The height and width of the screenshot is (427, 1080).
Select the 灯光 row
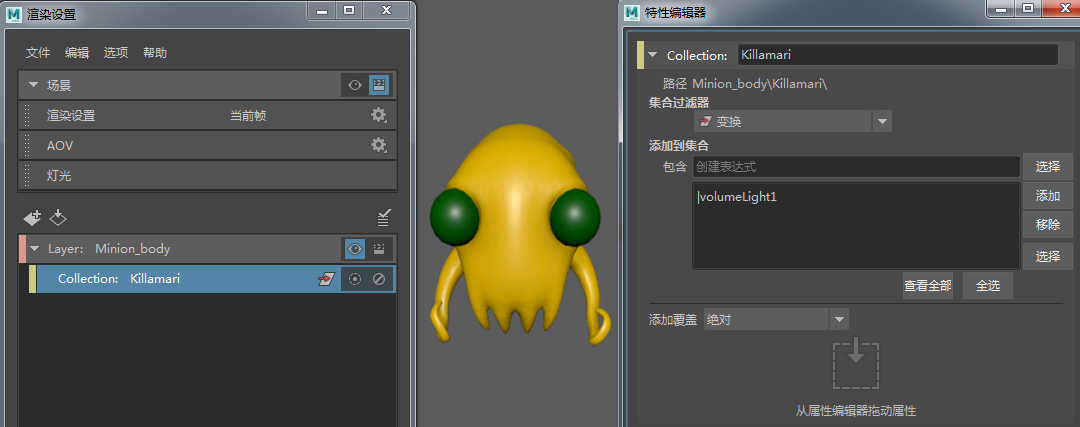tap(208, 176)
